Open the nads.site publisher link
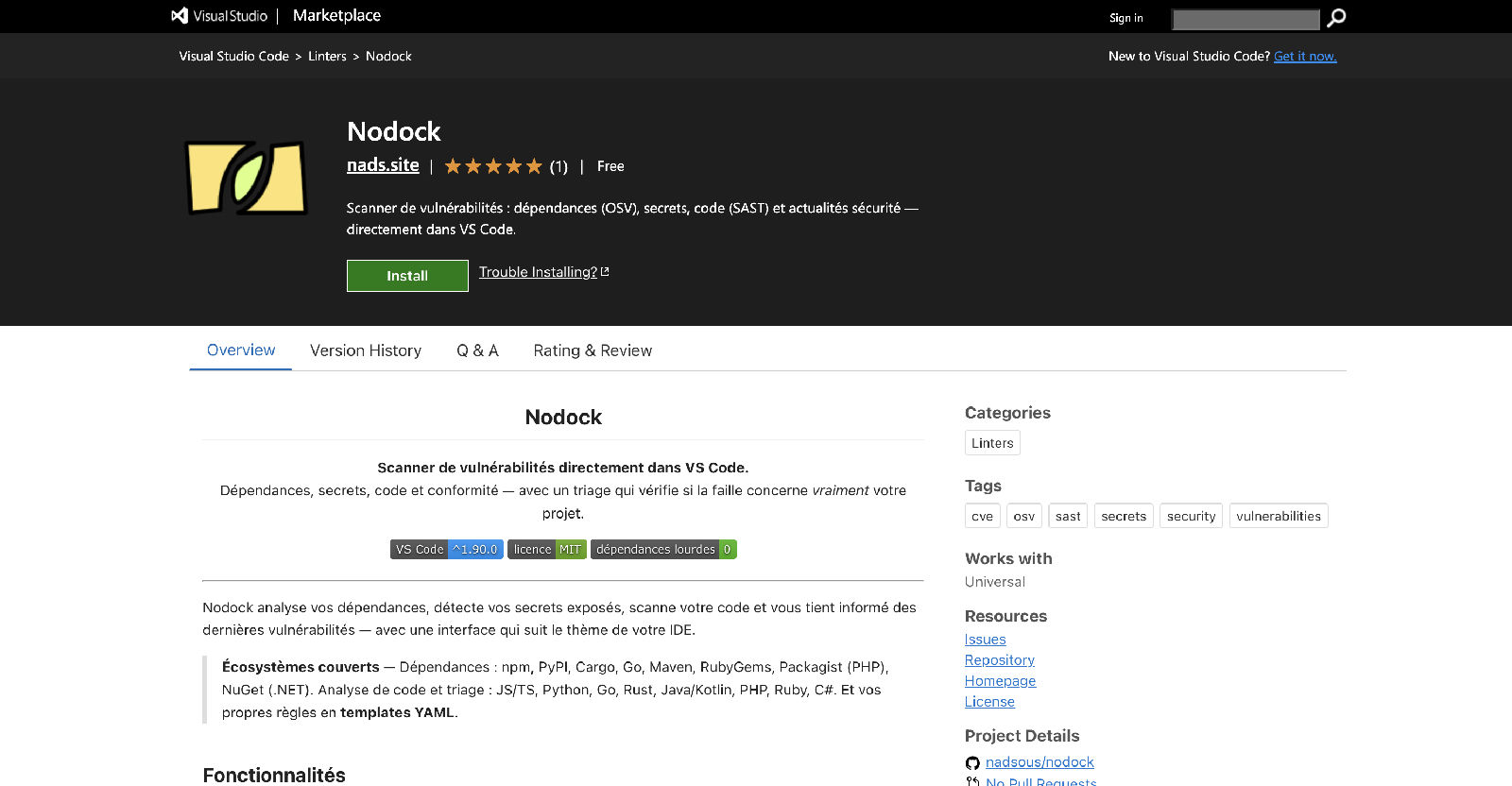Screen dimensions: 1512x786 383,164
